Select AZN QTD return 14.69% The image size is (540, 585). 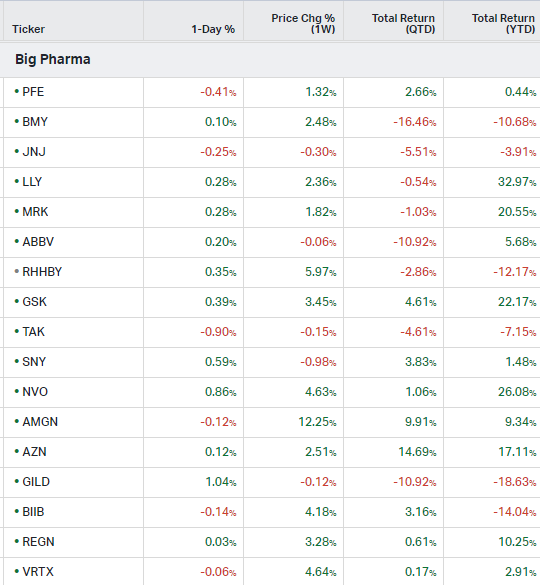pos(417,452)
